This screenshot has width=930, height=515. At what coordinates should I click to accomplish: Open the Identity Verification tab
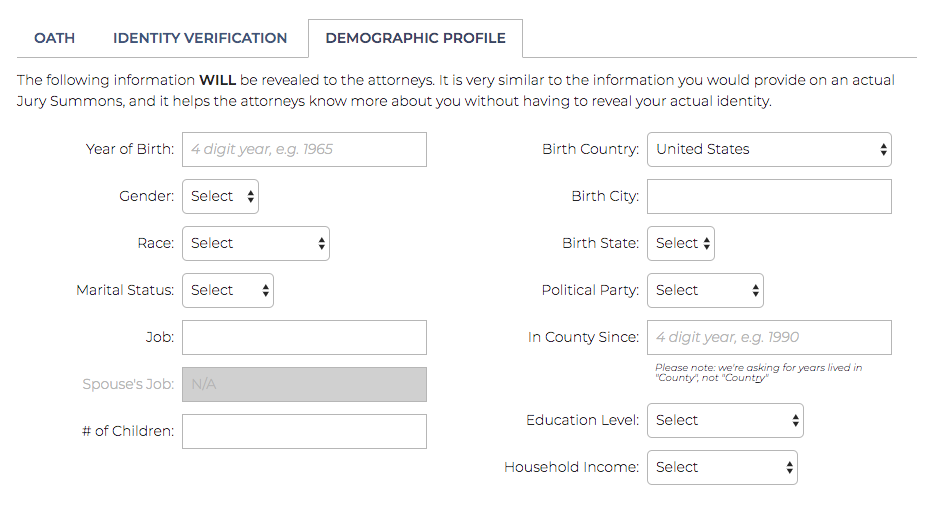coord(200,38)
